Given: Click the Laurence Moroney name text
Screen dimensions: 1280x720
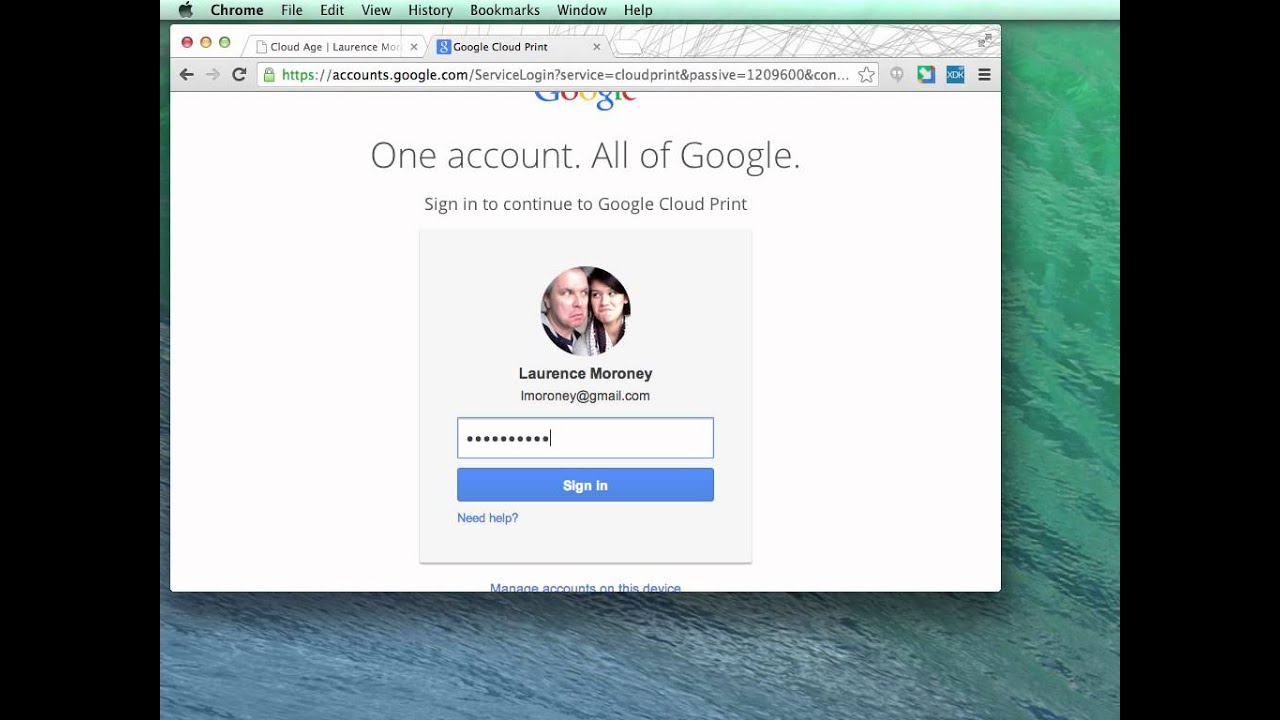Looking at the screenshot, I should click(585, 373).
